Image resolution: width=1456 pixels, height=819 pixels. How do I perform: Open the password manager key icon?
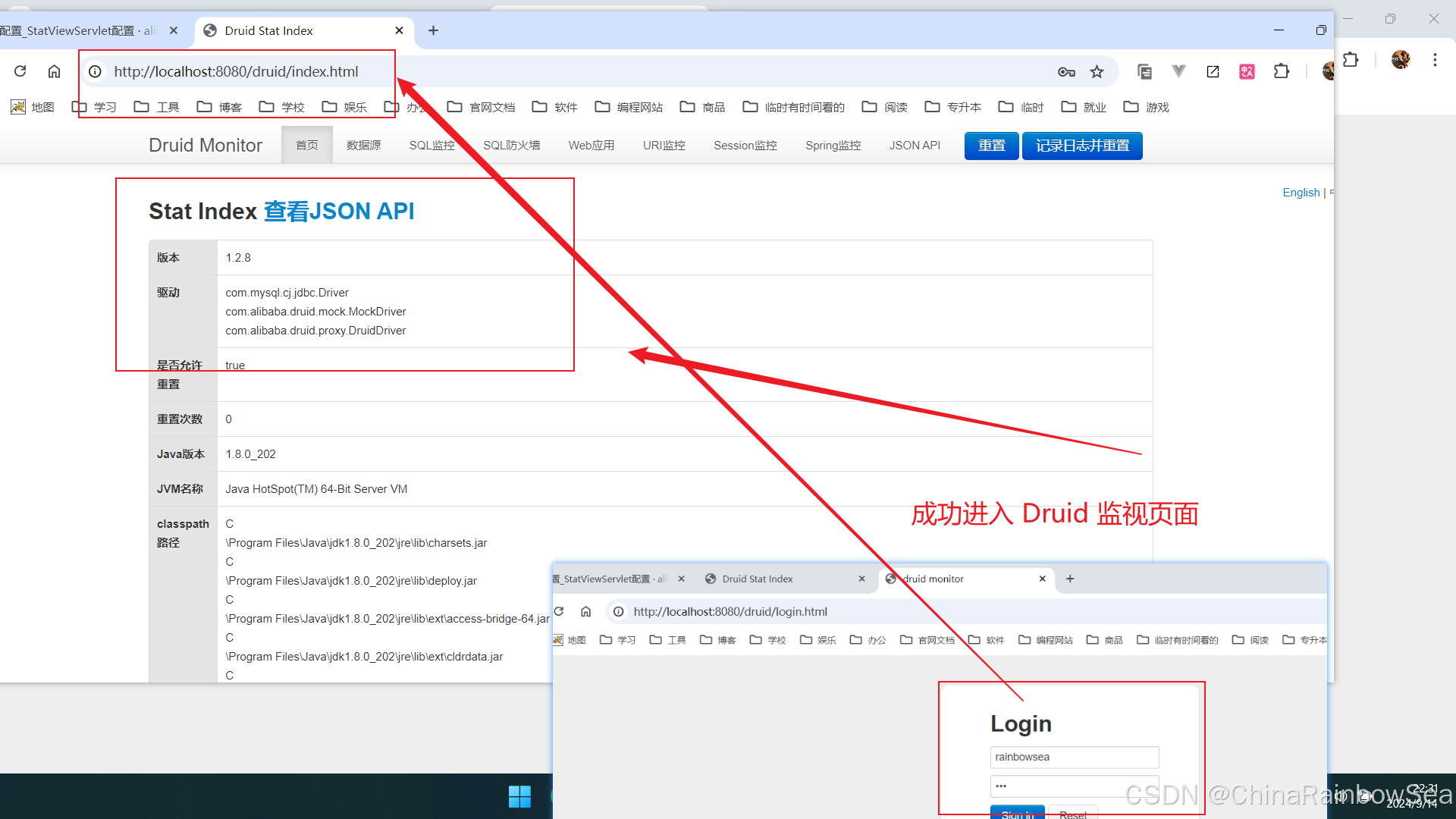tap(1066, 71)
